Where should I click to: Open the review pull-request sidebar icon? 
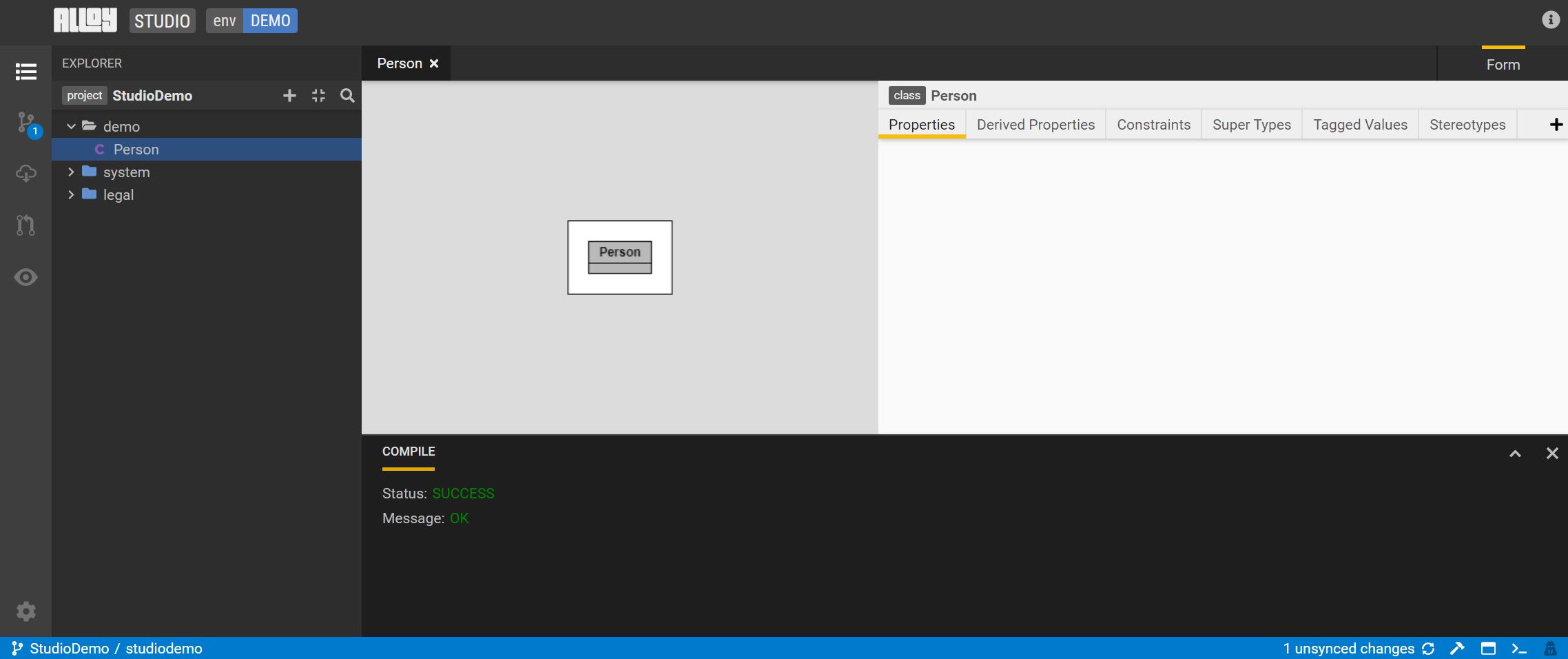click(x=25, y=225)
